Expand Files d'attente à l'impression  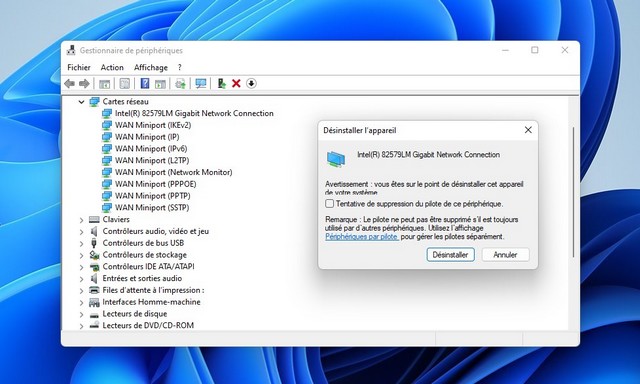81,291
